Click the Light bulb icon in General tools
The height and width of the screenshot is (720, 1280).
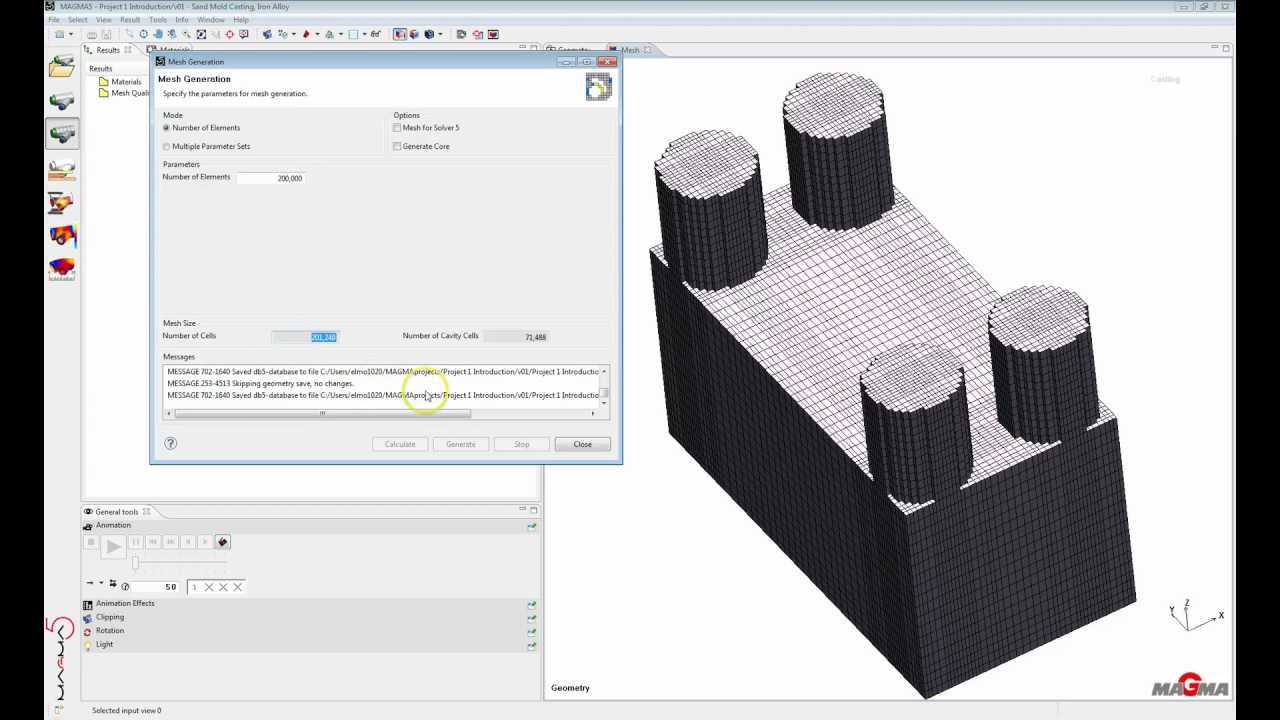tap(88, 645)
